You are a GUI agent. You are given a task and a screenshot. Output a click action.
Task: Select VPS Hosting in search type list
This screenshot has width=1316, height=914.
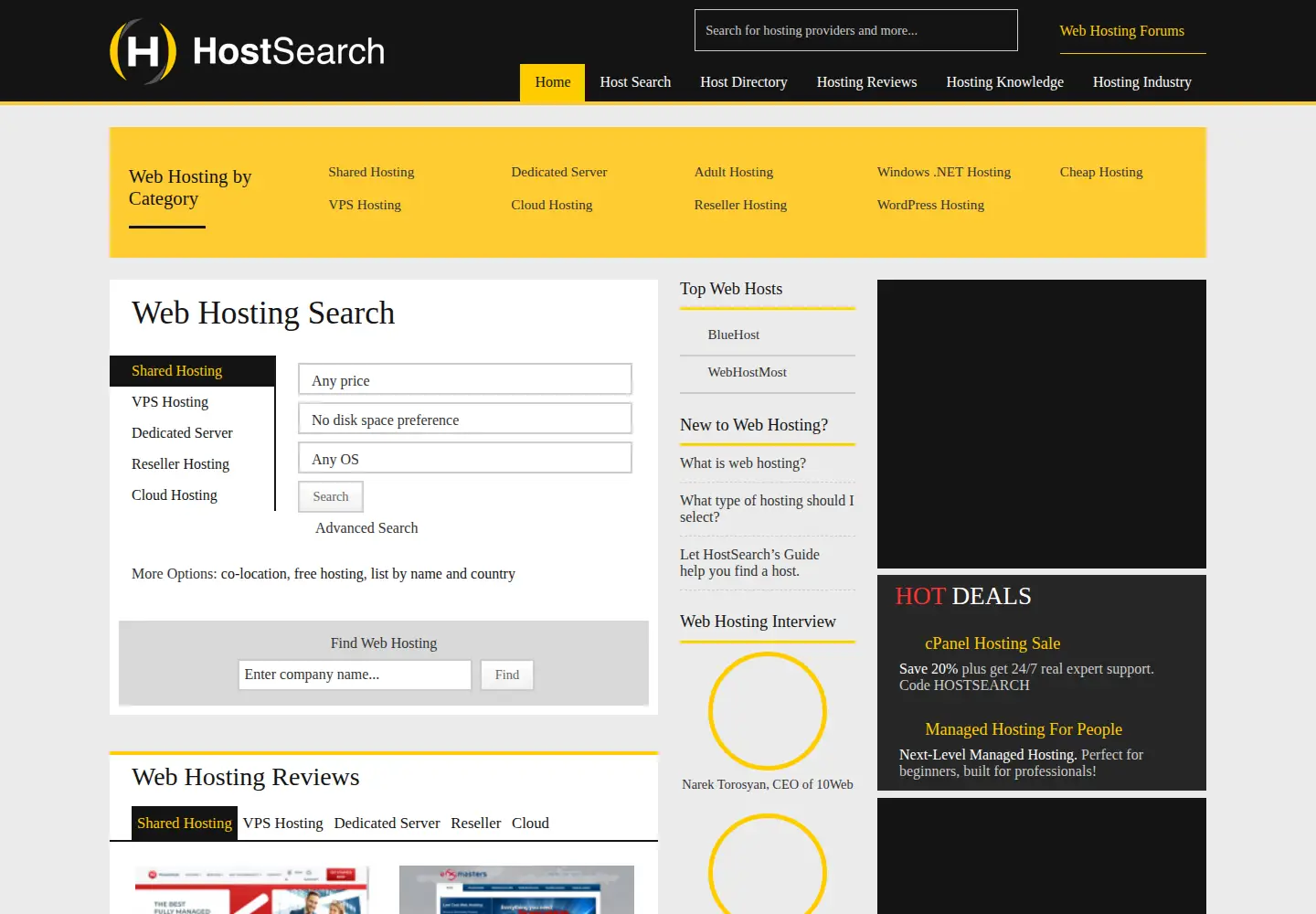170,402
